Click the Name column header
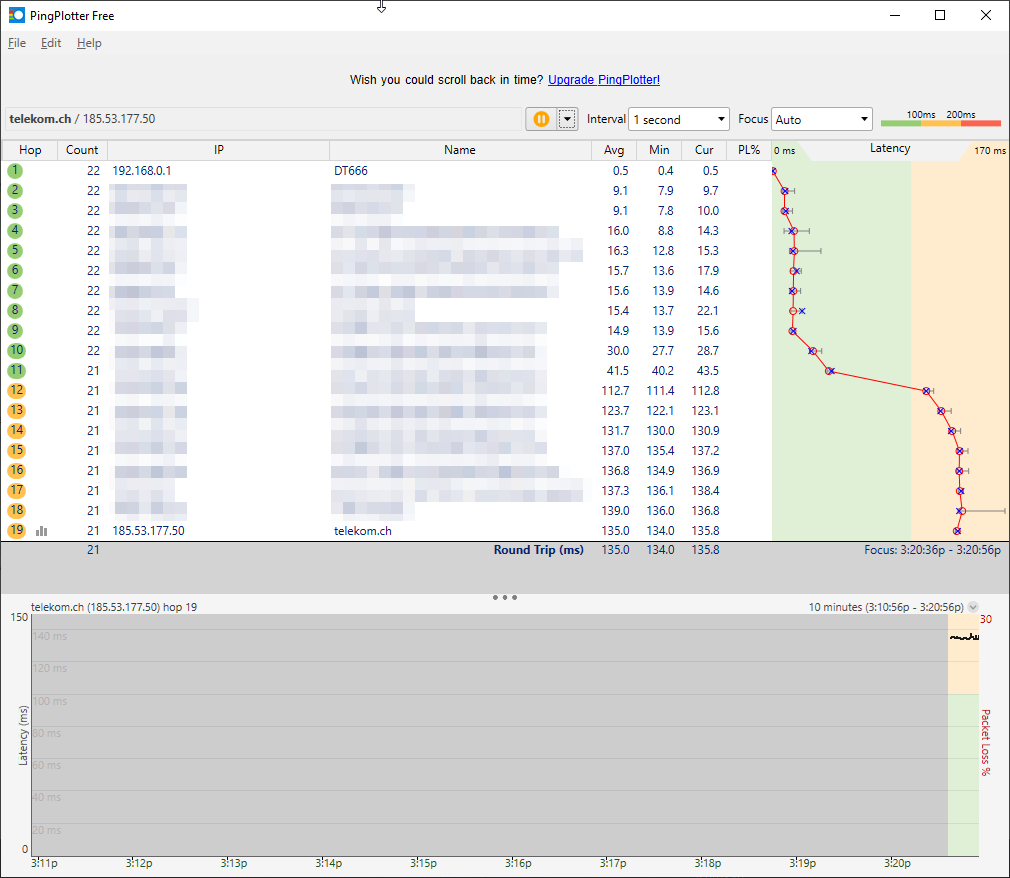1010x878 pixels. [x=460, y=150]
